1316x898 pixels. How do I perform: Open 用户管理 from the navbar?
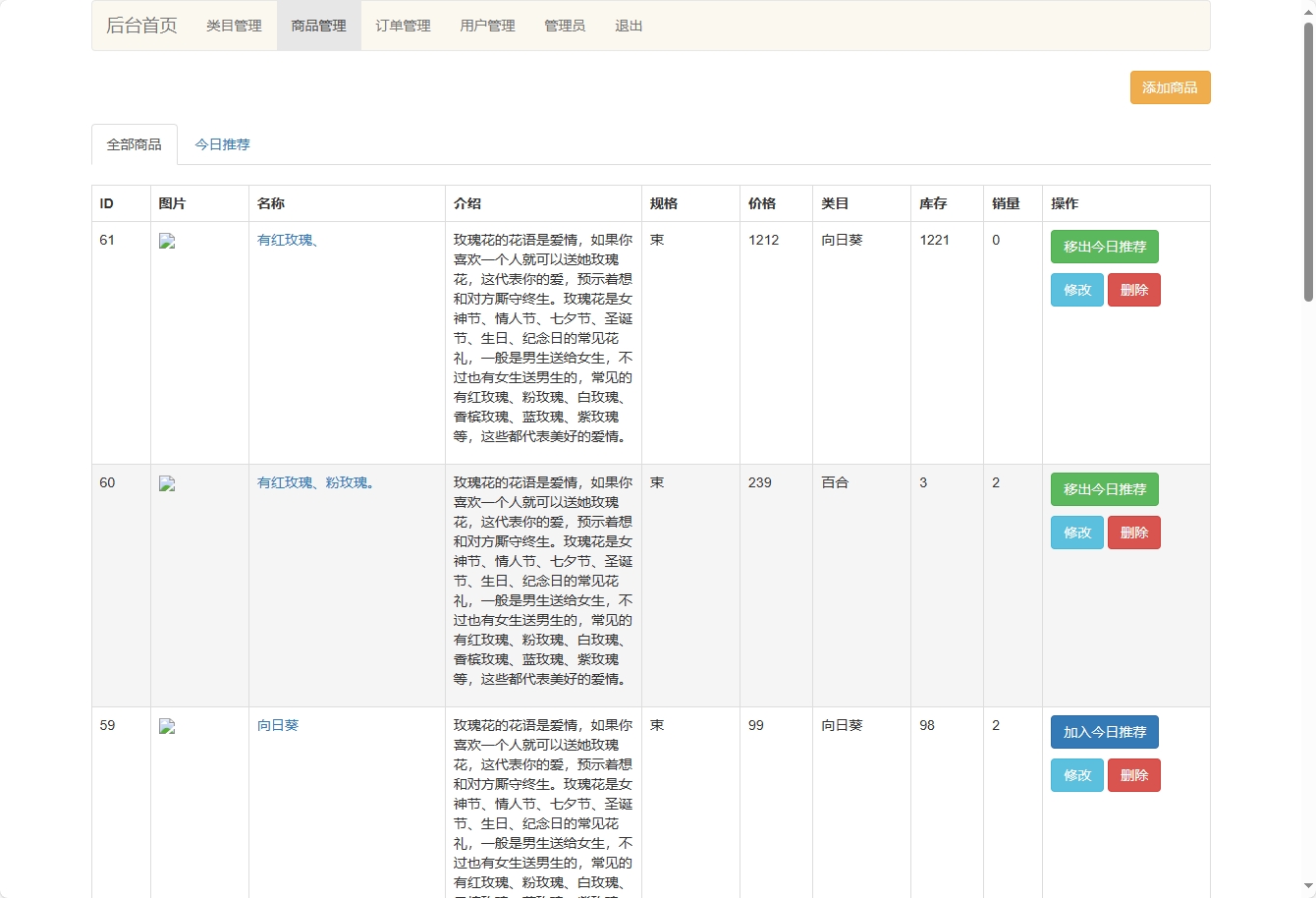(487, 26)
